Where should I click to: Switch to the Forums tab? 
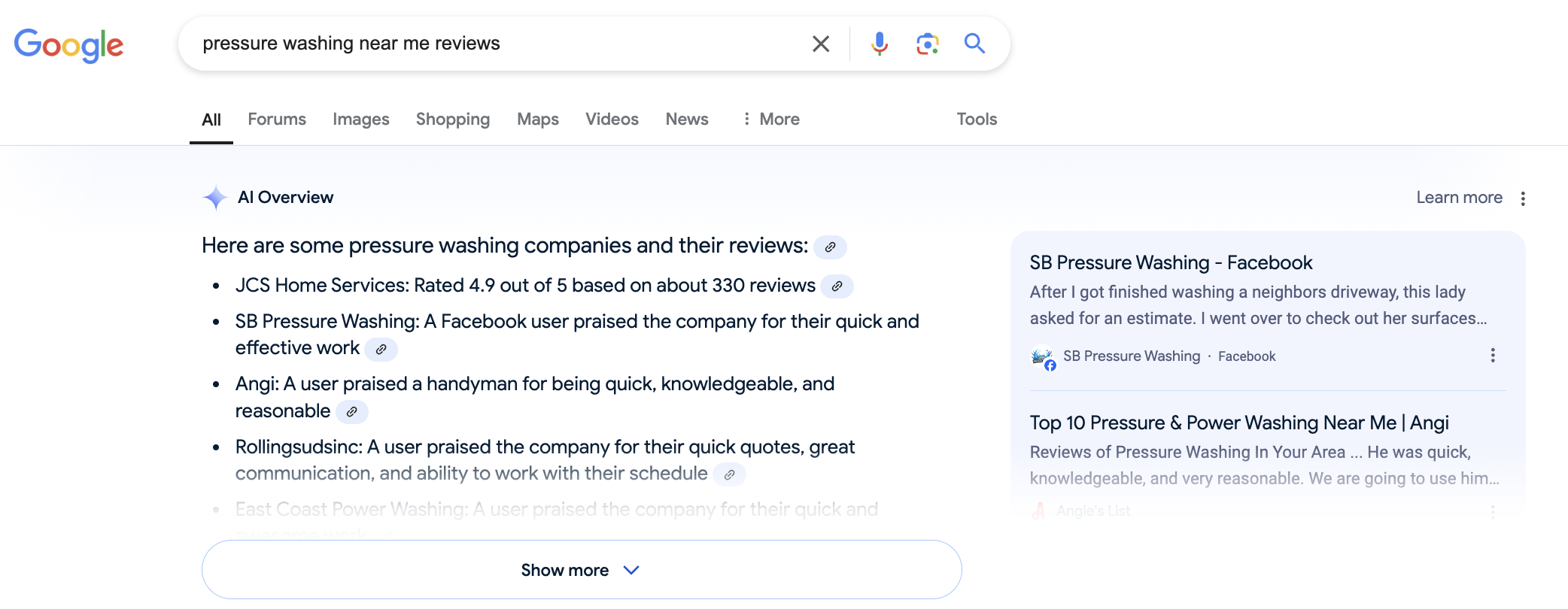click(277, 120)
